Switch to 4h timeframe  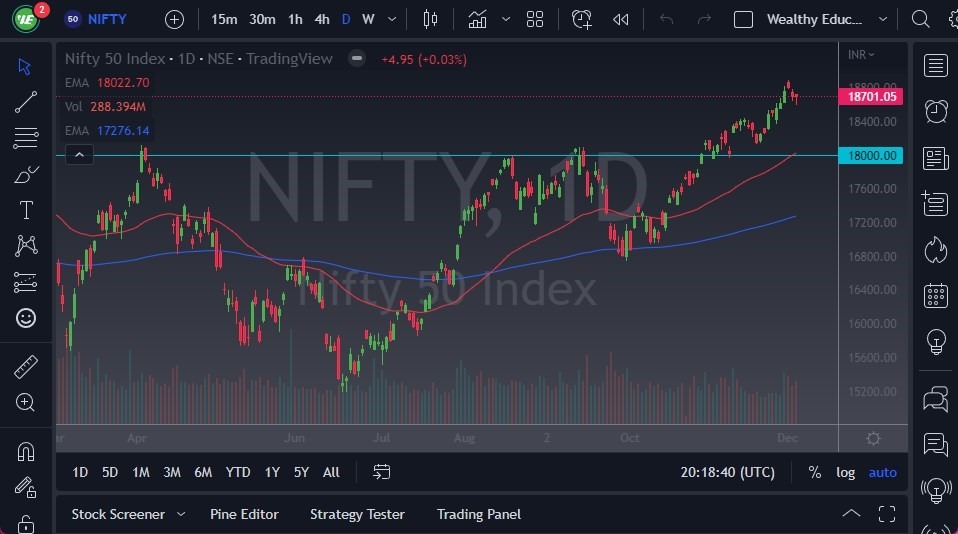[322, 20]
